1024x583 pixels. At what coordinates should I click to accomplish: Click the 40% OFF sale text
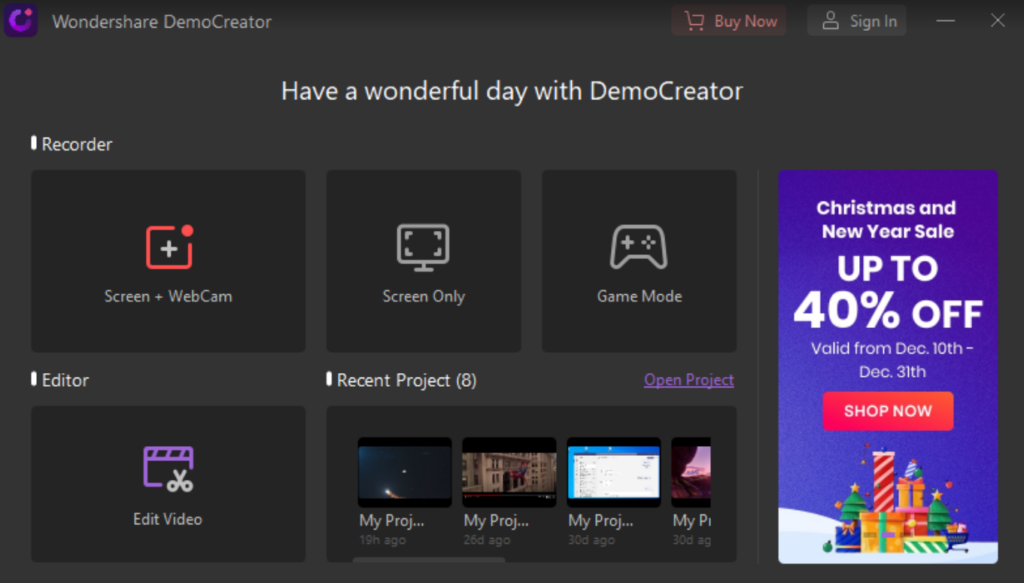888,312
